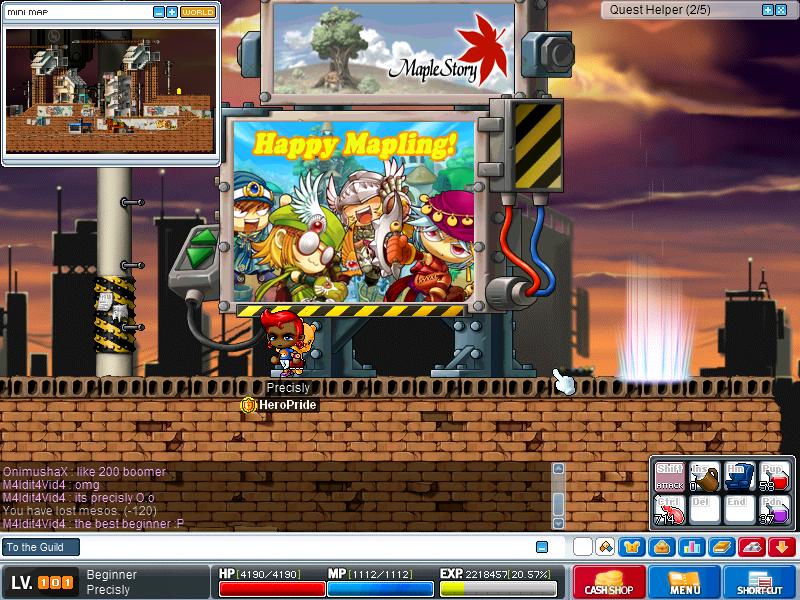
Task: Click the blank white square chat button
Action: [x=583, y=547]
